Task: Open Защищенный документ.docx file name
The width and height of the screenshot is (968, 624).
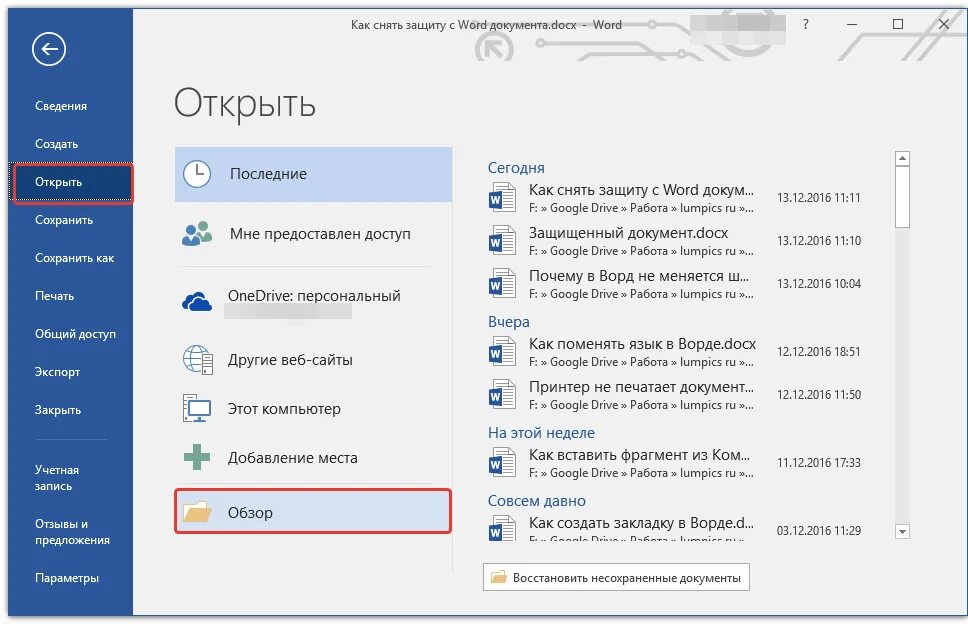Action: pyautogui.click(x=628, y=233)
